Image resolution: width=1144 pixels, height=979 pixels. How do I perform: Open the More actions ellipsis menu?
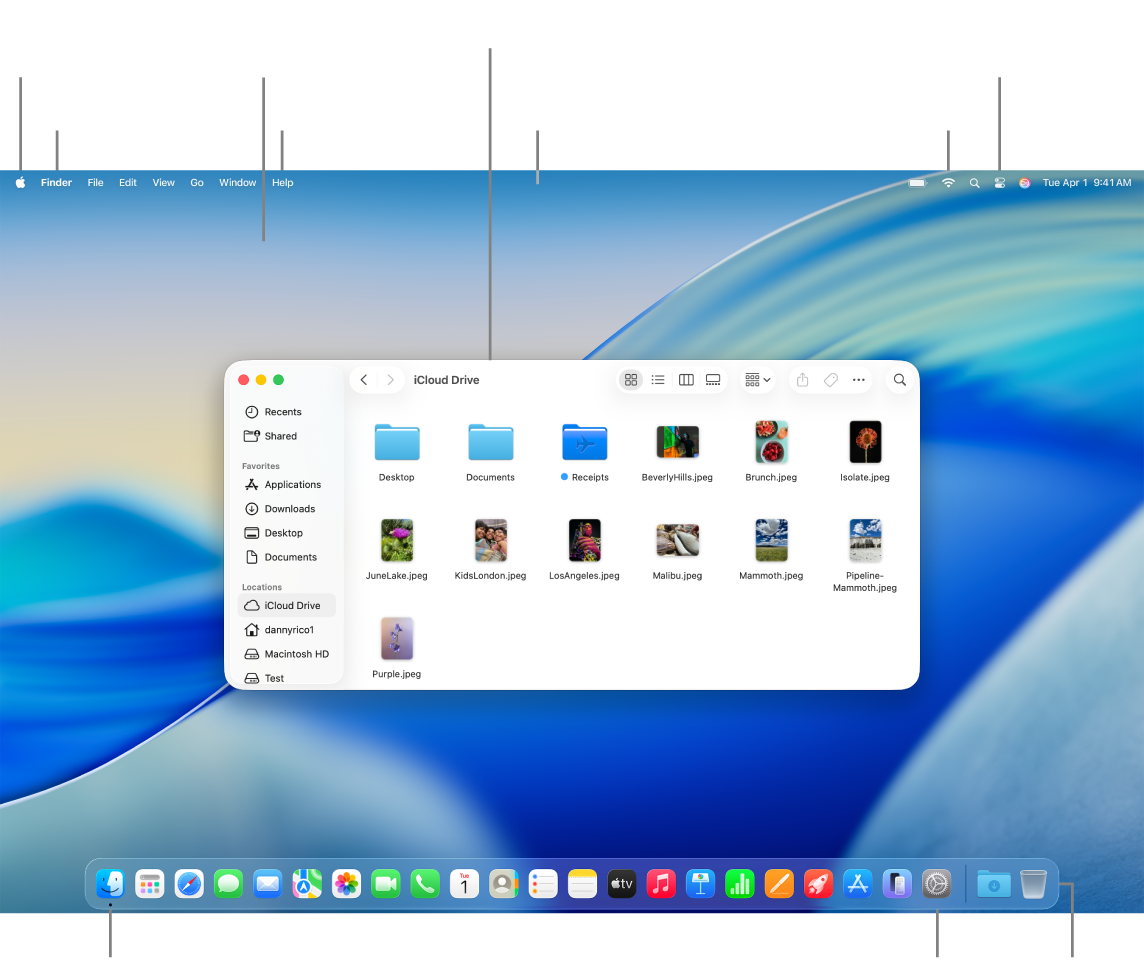[859, 380]
